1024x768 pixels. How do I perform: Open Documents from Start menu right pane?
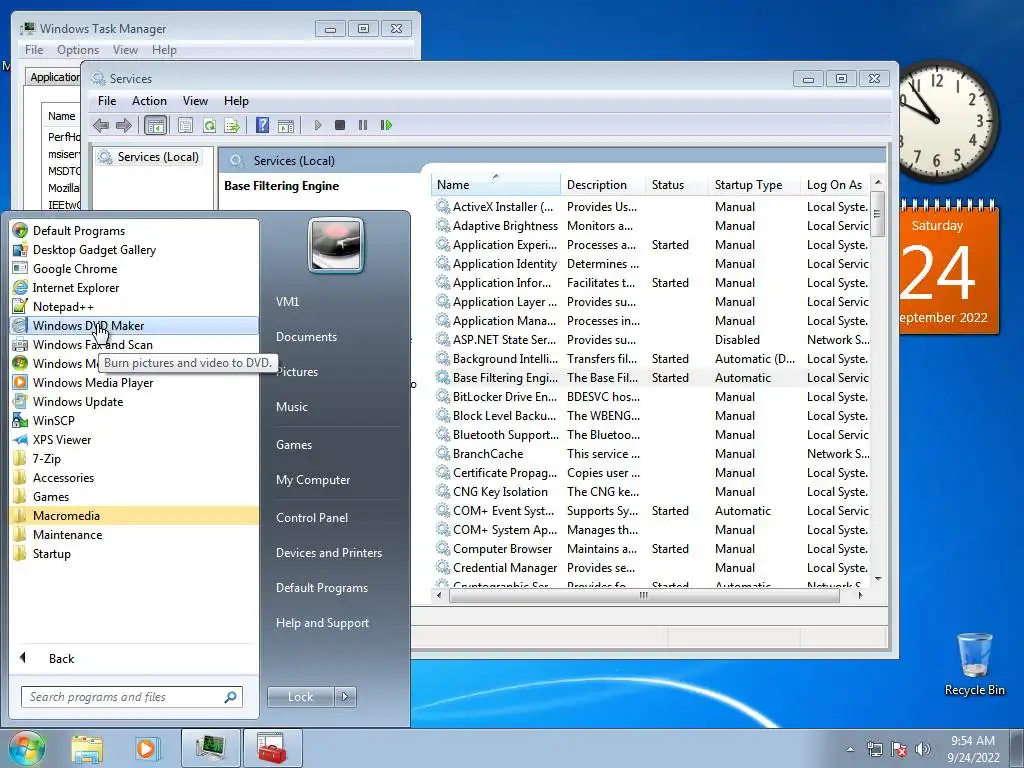306,337
